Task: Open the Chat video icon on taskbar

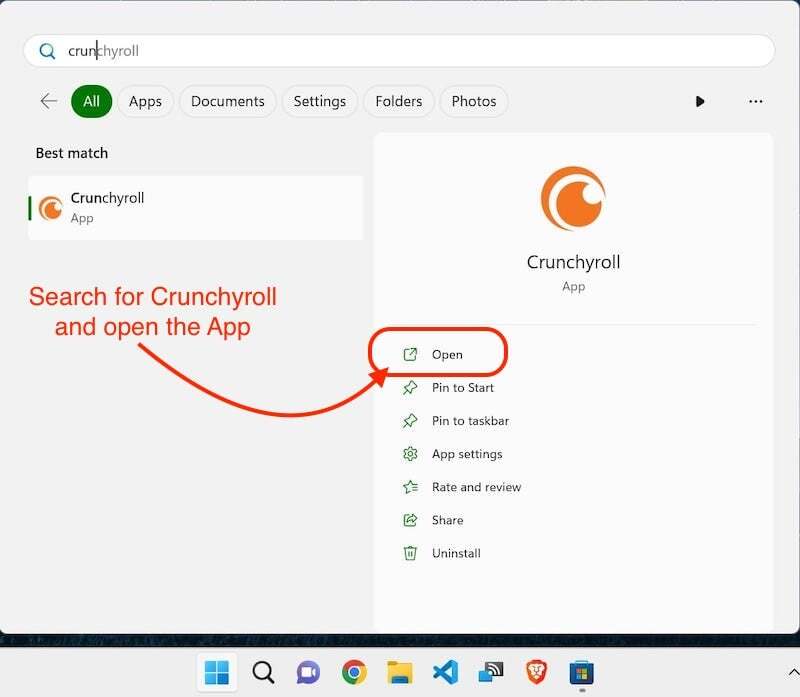Action: pyautogui.click(x=308, y=673)
